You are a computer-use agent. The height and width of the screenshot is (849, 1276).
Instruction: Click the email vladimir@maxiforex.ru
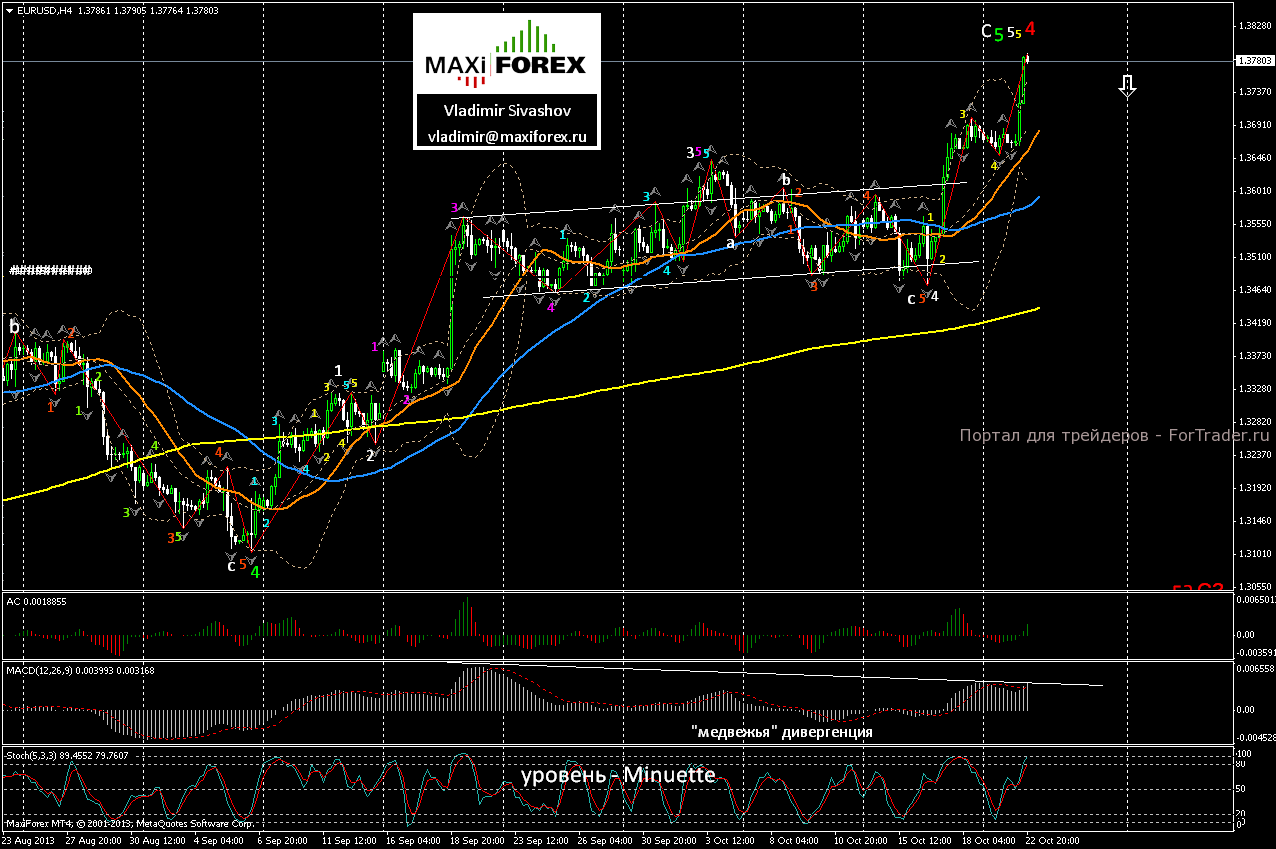click(507, 136)
